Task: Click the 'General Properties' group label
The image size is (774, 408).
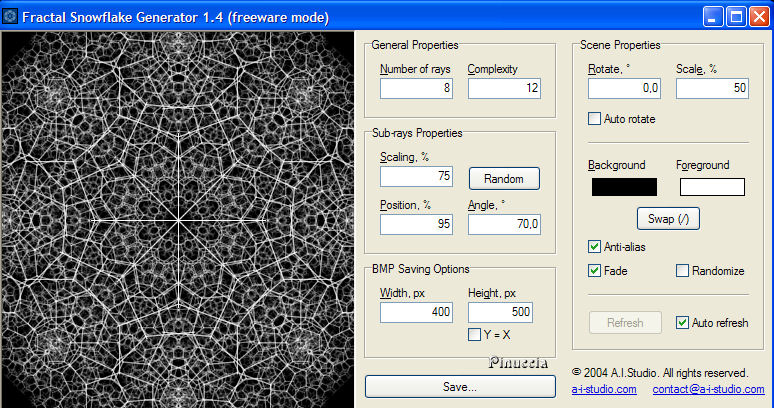Action: (415, 45)
